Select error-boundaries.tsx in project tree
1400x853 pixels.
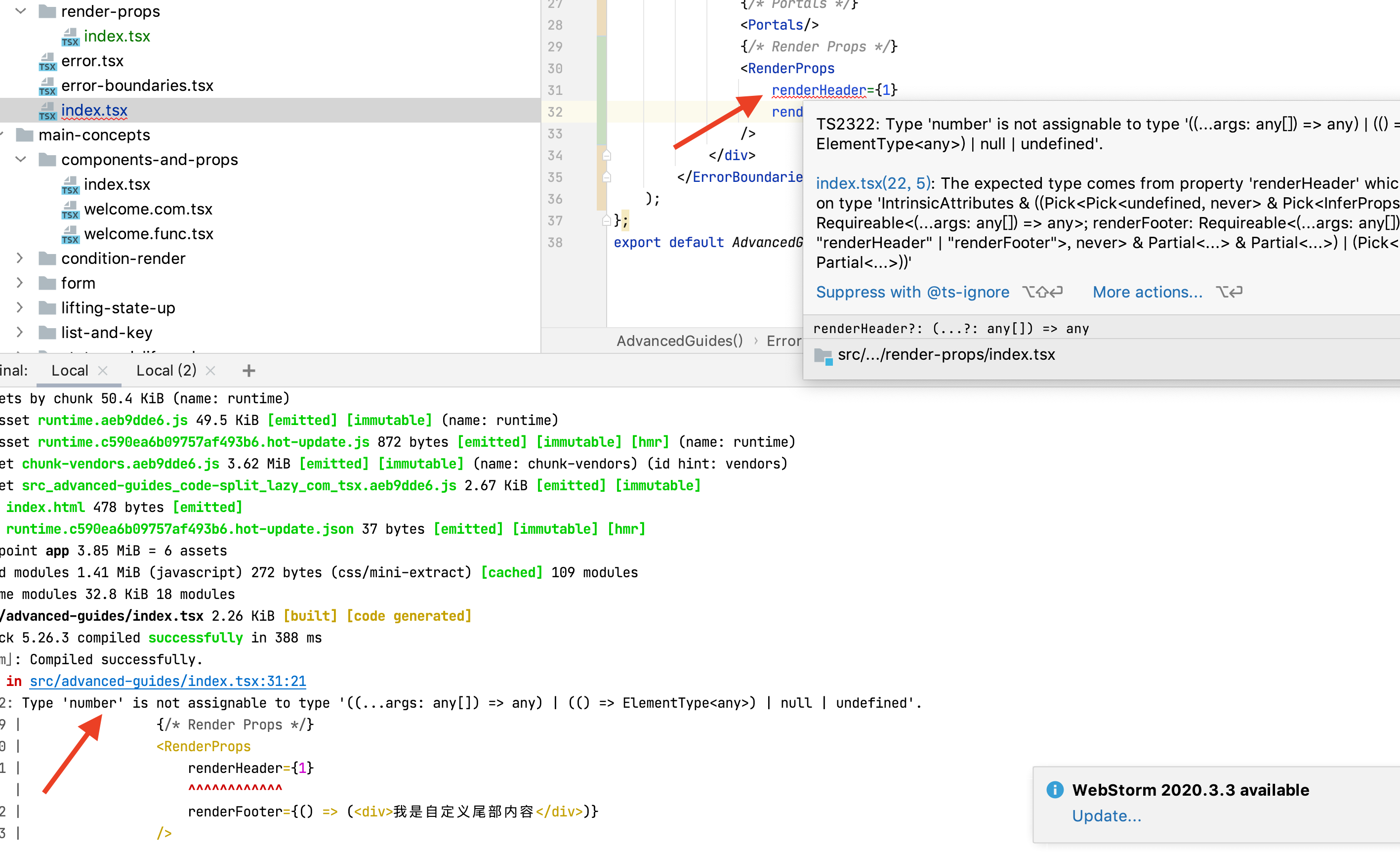pos(137,86)
